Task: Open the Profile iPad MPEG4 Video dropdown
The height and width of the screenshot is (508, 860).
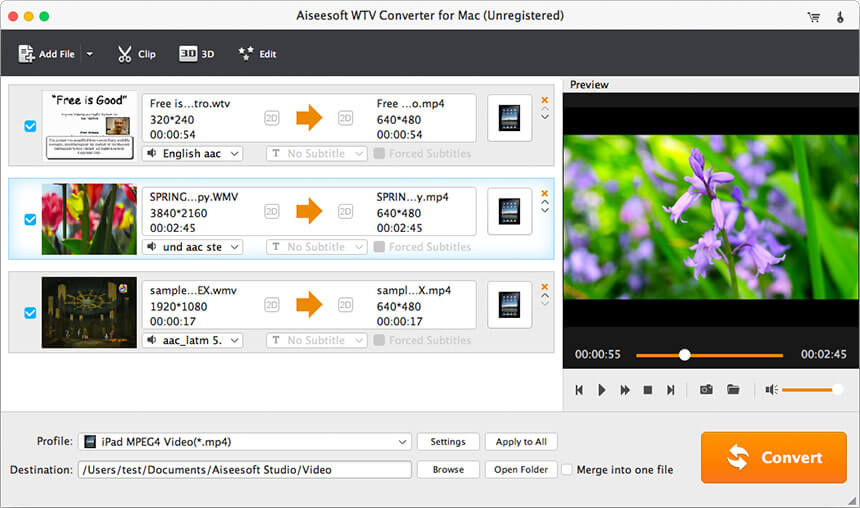Action: (x=245, y=442)
